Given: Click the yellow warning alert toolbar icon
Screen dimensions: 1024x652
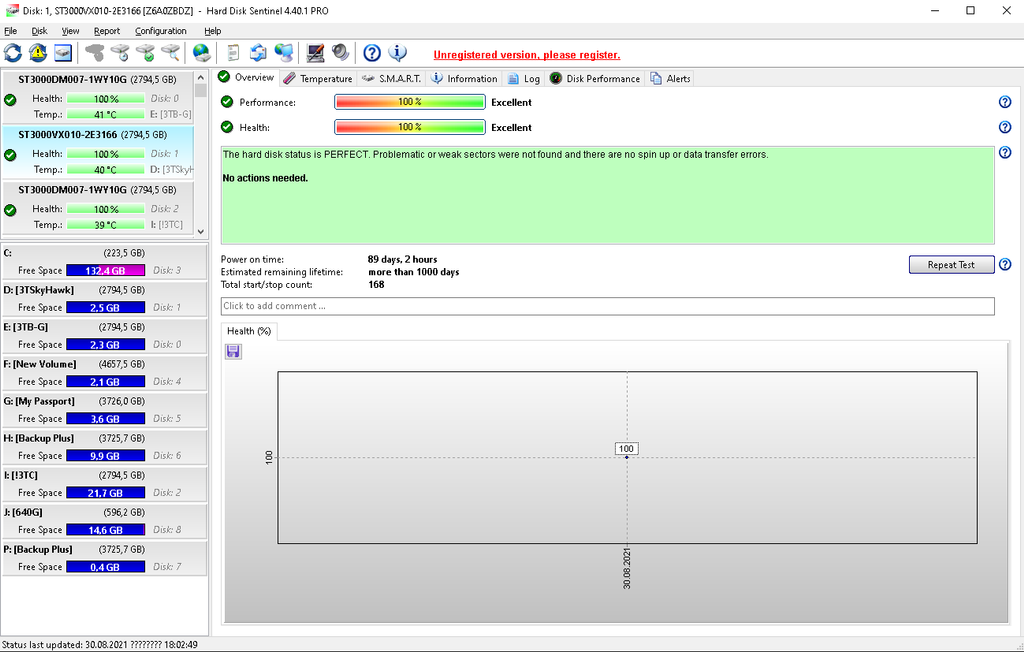Looking at the screenshot, I should (38, 53).
